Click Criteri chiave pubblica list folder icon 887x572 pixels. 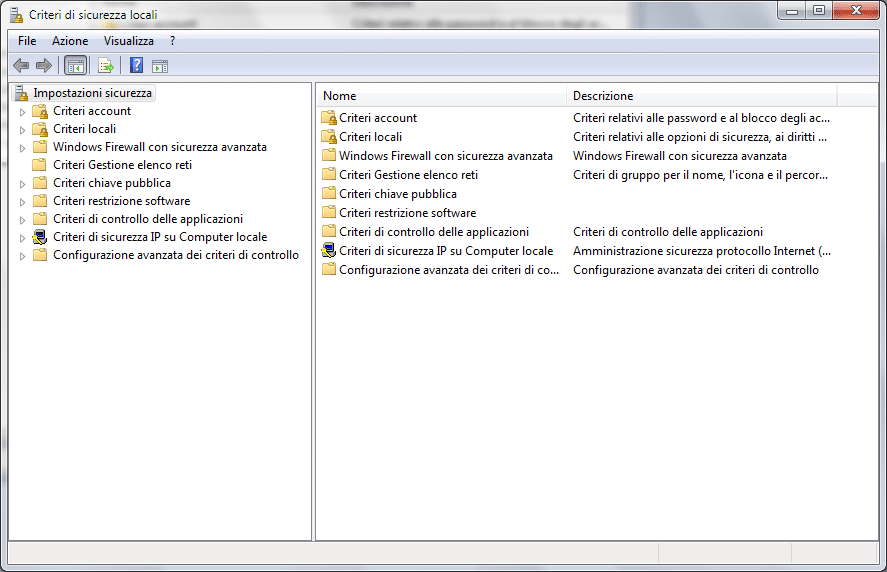tap(329, 193)
